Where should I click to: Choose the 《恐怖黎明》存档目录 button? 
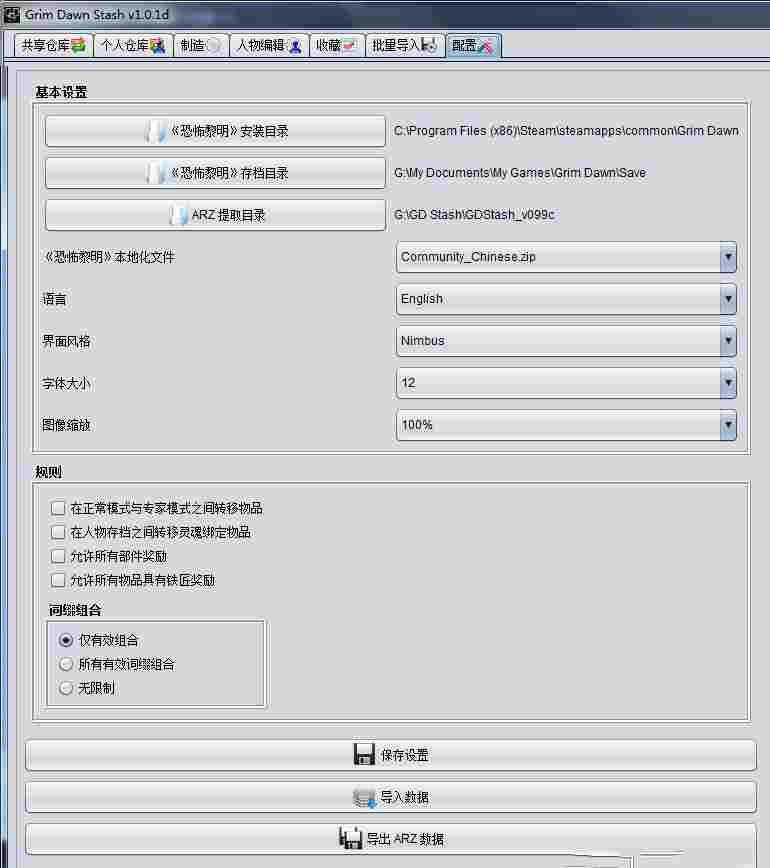(x=215, y=173)
